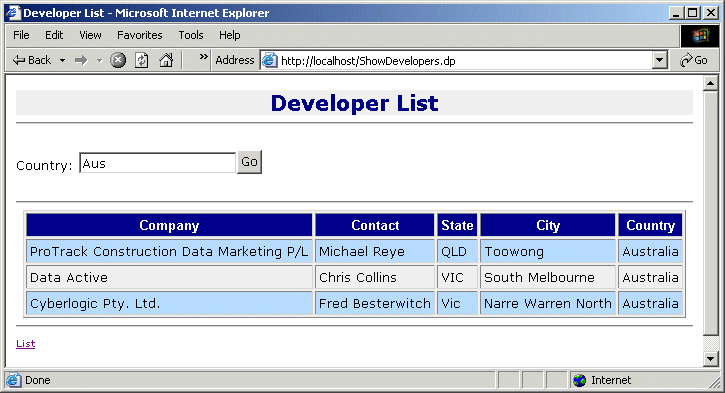Select the Data Active company cell
Image resolution: width=725 pixels, height=393 pixels.
[169, 277]
